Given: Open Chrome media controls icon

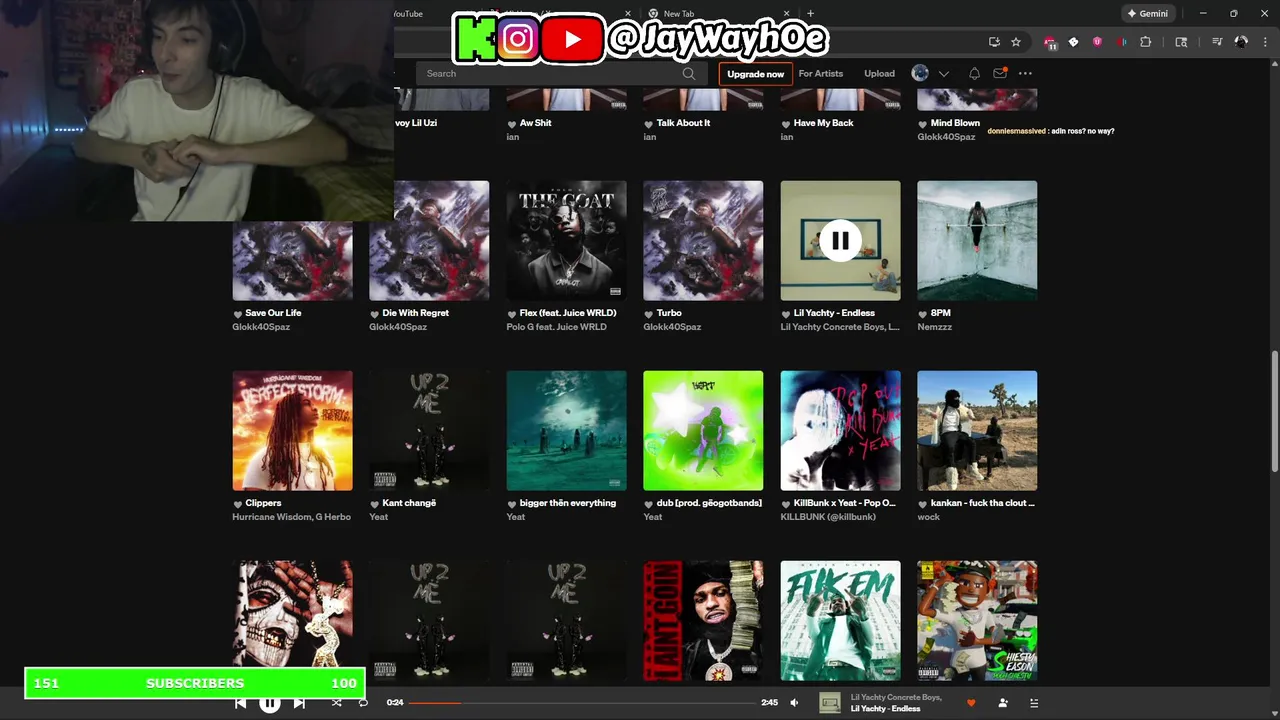Looking at the screenshot, I should (1217, 42).
